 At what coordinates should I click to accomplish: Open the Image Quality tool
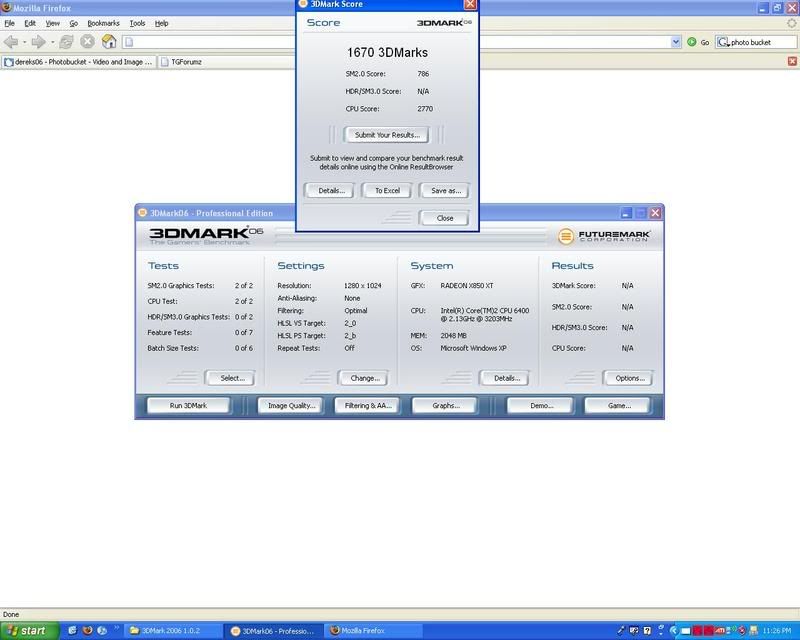pos(291,406)
